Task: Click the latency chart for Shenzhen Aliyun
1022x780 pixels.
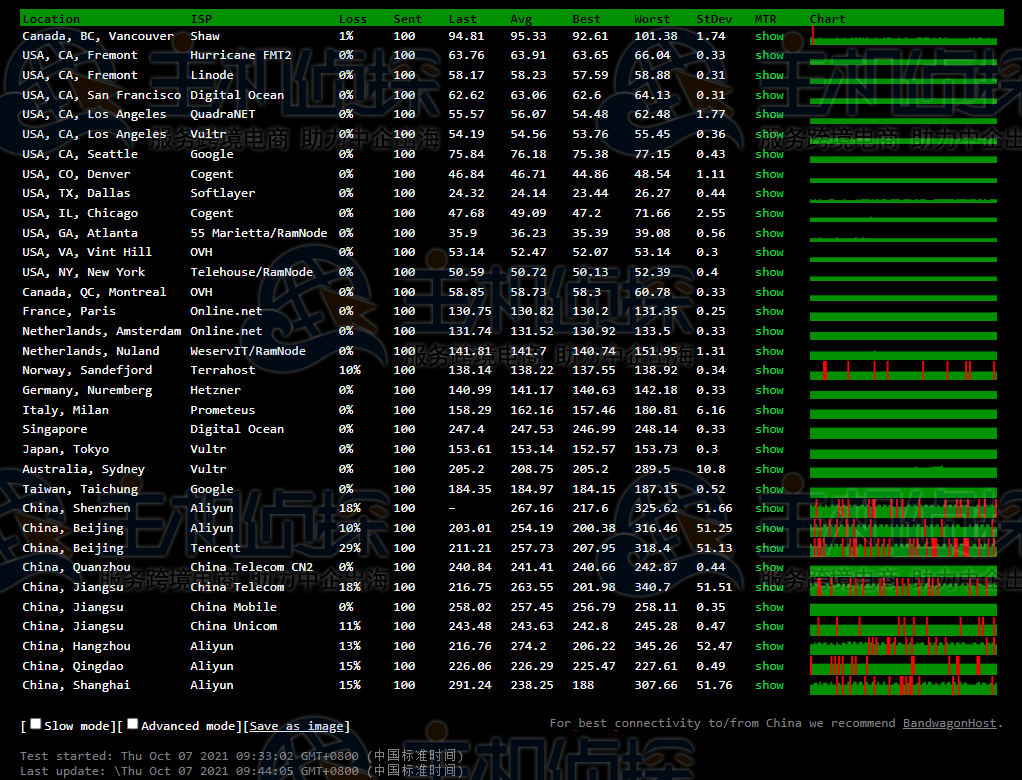Action: (x=903, y=508)
